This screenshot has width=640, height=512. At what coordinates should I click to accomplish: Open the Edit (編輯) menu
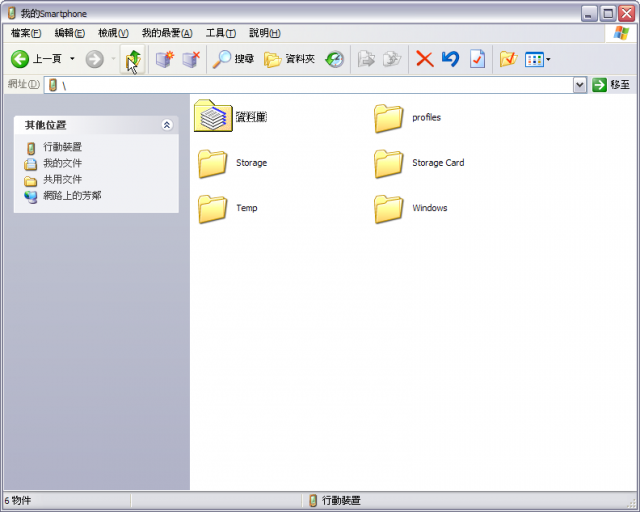(70, 33)
